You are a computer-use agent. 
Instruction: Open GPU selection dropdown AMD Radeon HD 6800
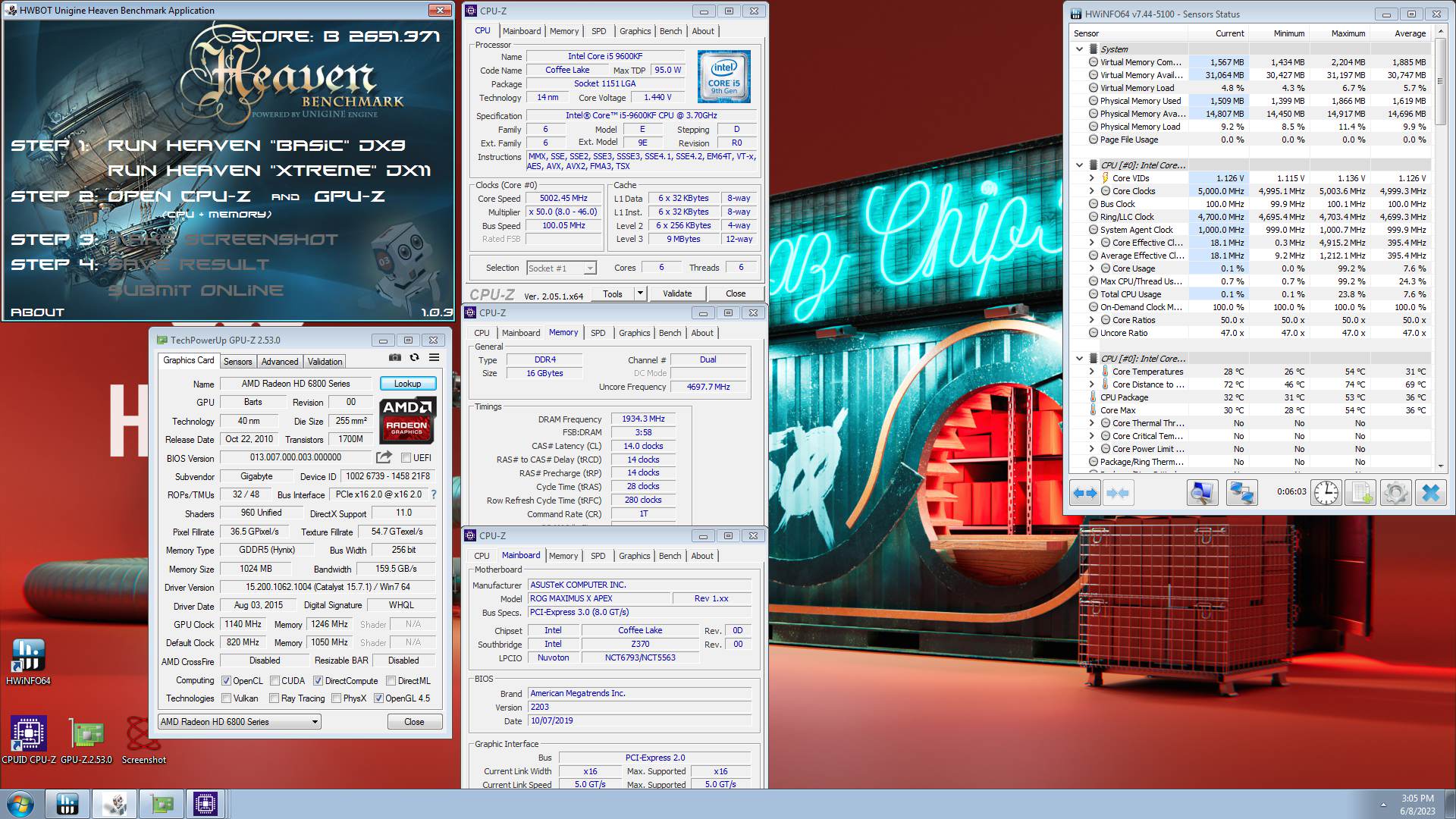[240, 722]
